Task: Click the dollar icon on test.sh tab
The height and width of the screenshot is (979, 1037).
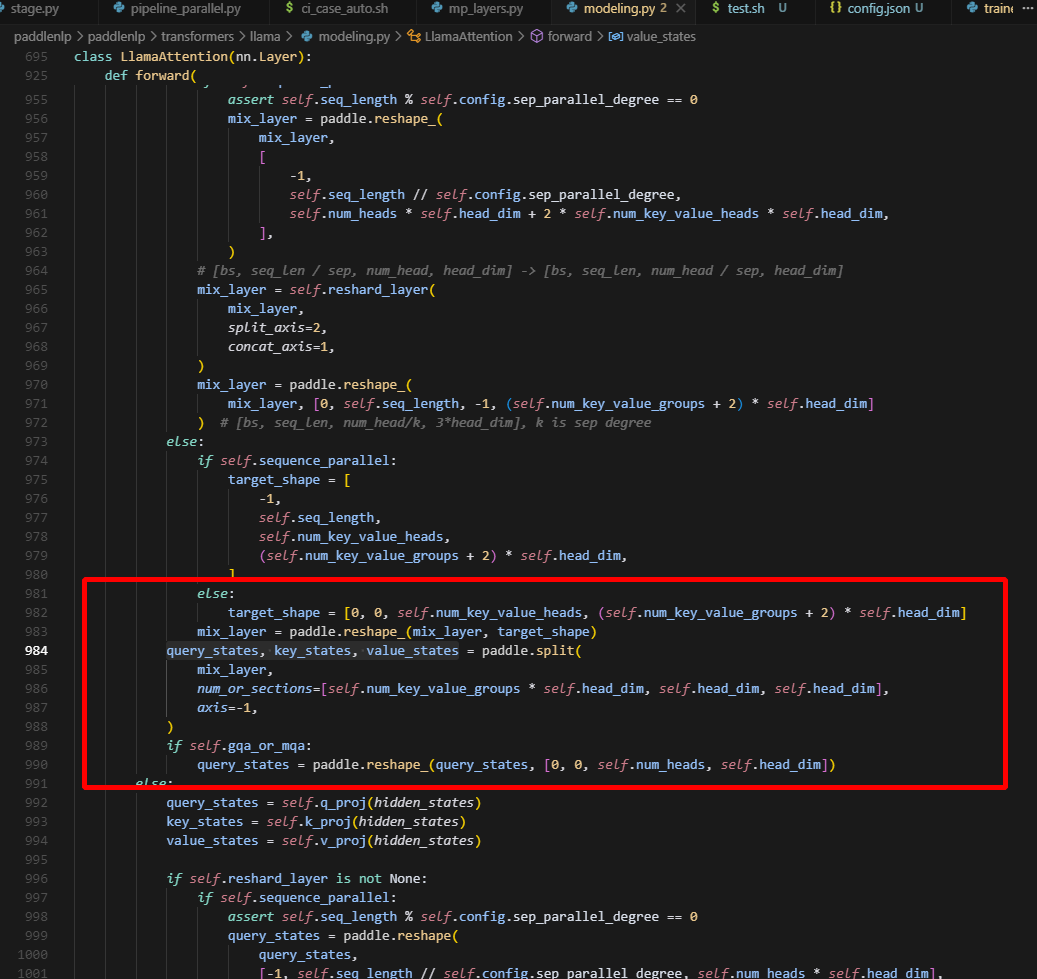Action: point(715,9)
